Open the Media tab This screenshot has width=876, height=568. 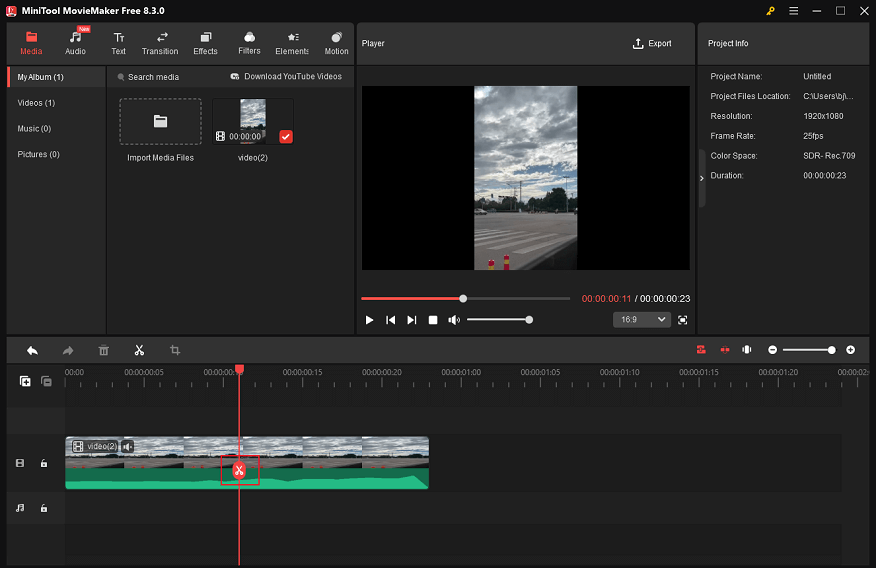click(31, 43)
